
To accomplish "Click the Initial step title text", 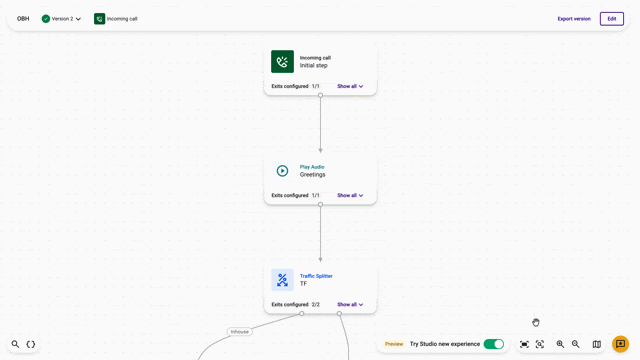I will coord(313,65).
